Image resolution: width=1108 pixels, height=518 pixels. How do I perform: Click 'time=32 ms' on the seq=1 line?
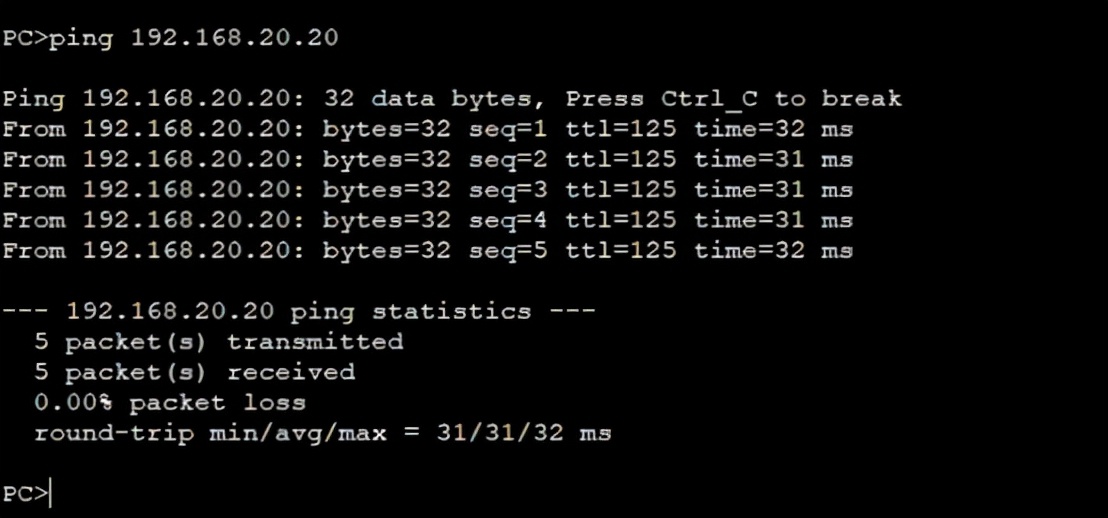tap(774, 129)
